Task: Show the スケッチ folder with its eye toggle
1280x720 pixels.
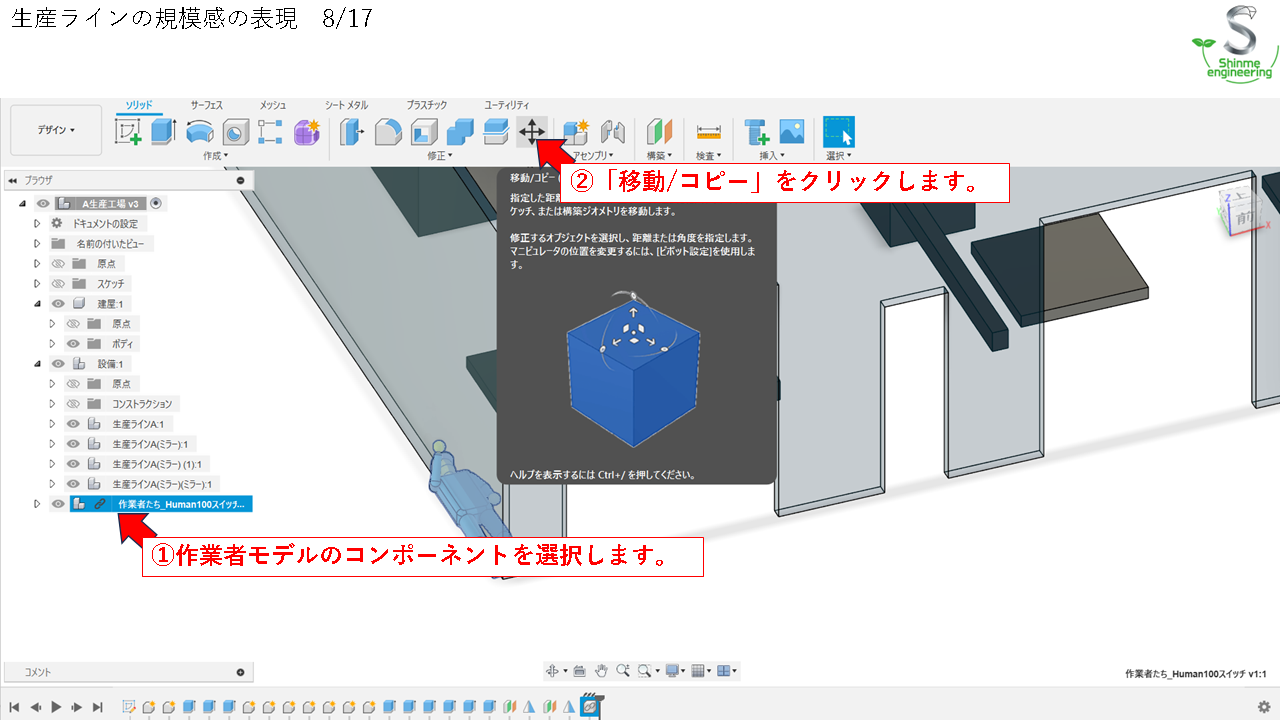Action: 59,283
